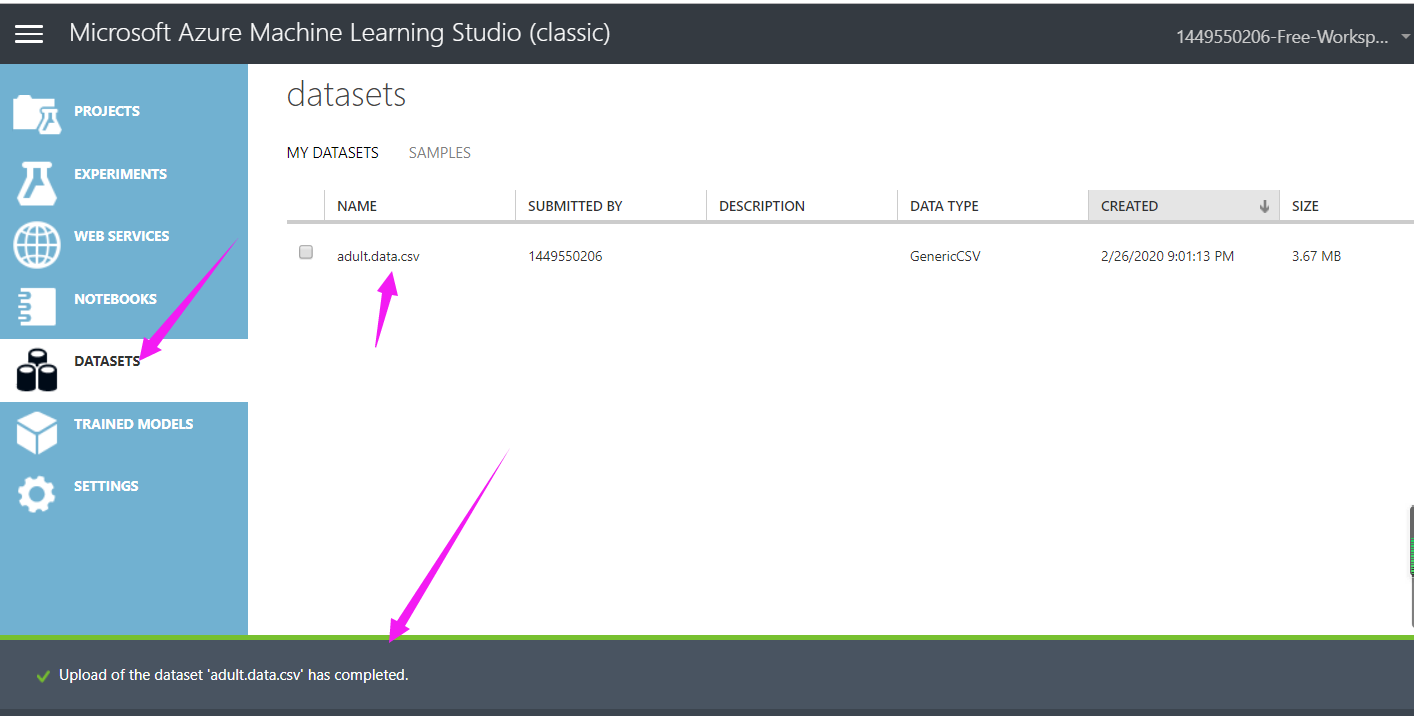
Task: Click the green upload-completed checkmark icon
Action: 43,676
